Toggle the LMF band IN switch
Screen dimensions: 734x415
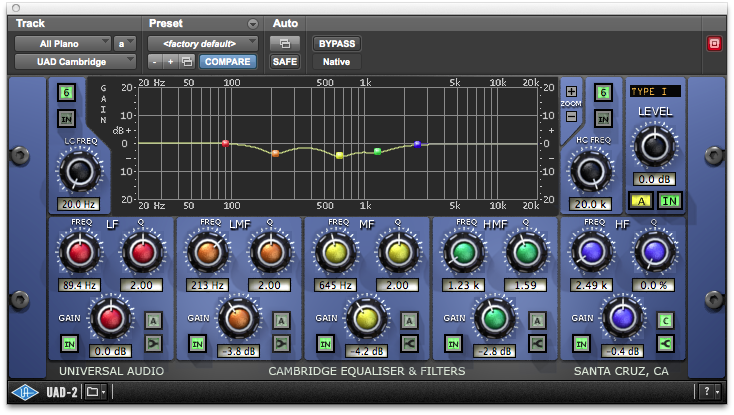[x=198, y=344]
